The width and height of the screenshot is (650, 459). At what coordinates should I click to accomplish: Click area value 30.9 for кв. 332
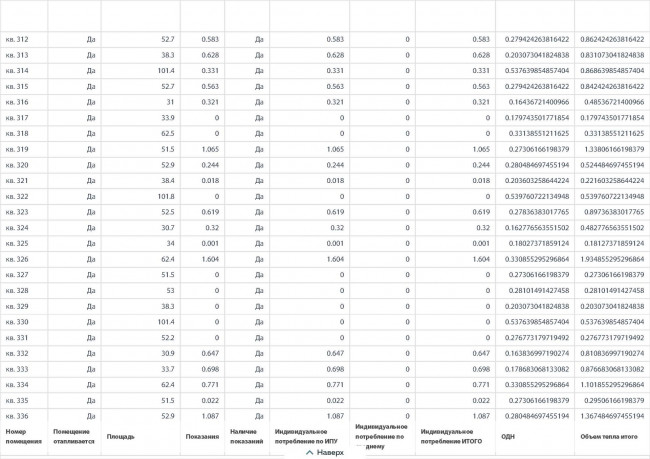[x=168, y=353]
